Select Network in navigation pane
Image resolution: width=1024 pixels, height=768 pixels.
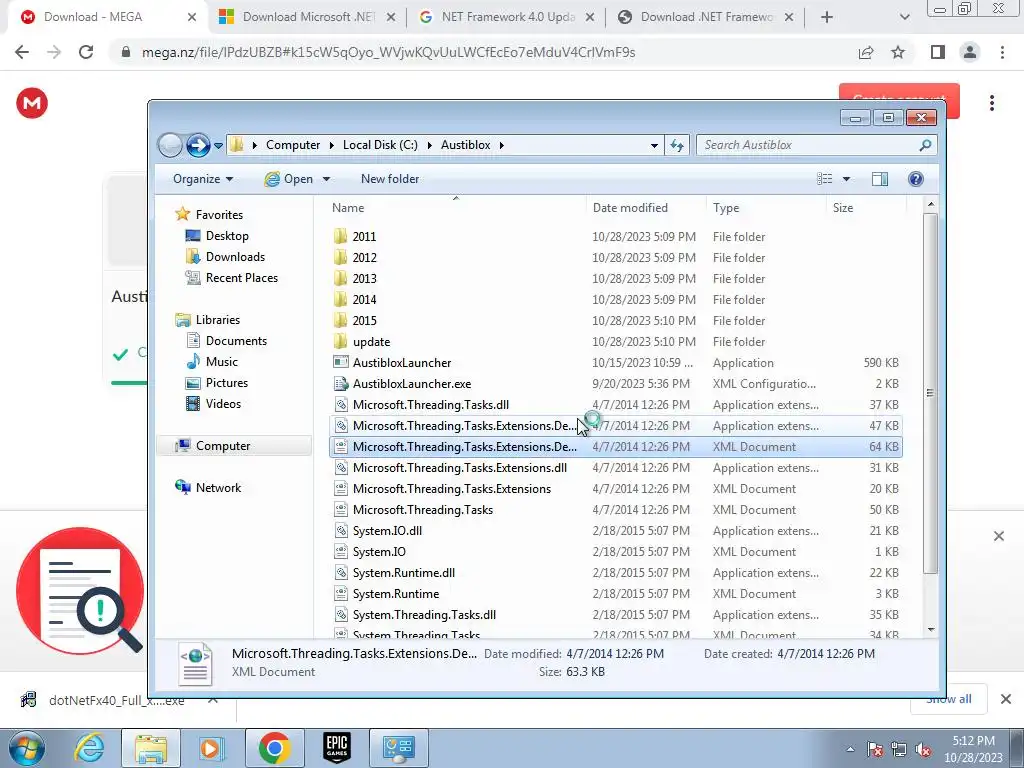point(208,487)
